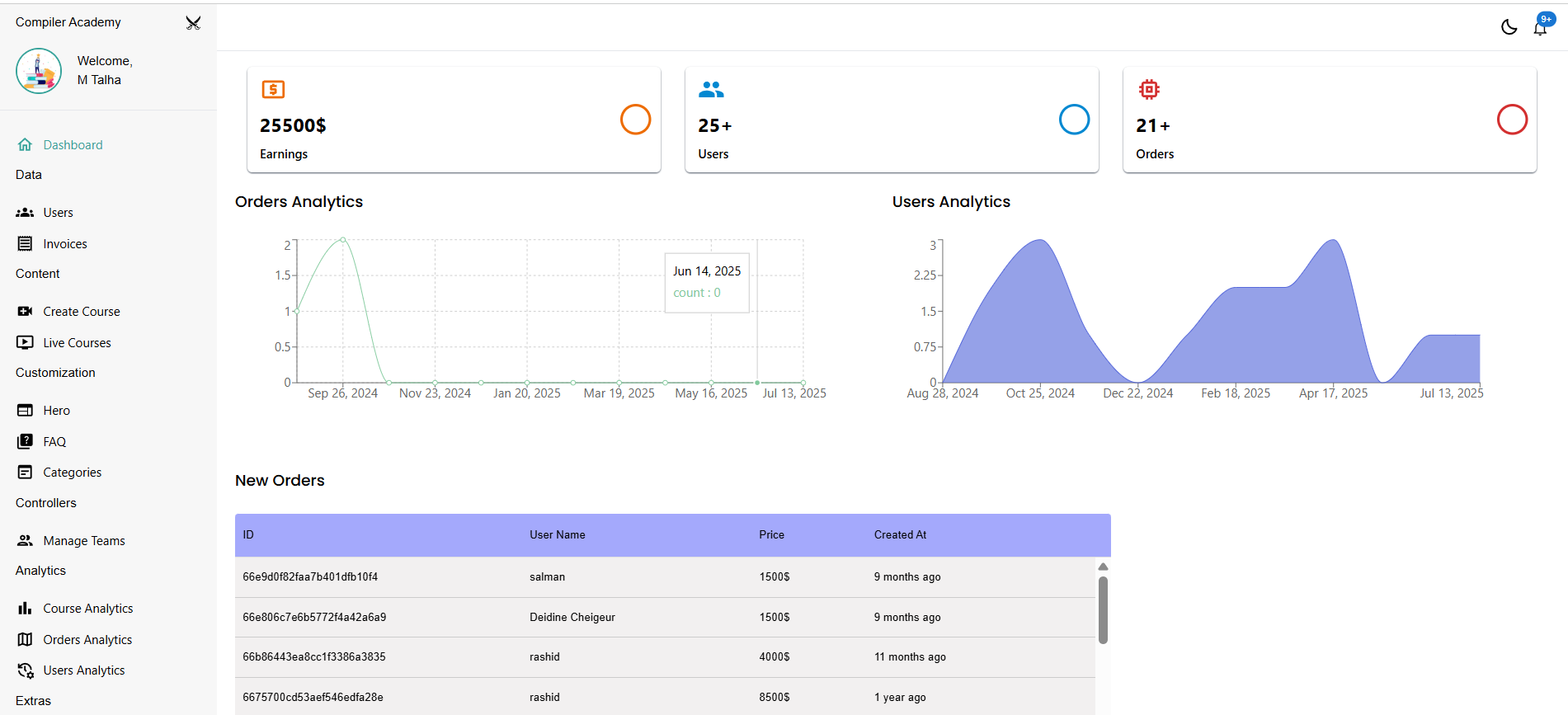Click the Orders Analytics map icon
This screenshot has height=715, width=1568.
point(26,640)
